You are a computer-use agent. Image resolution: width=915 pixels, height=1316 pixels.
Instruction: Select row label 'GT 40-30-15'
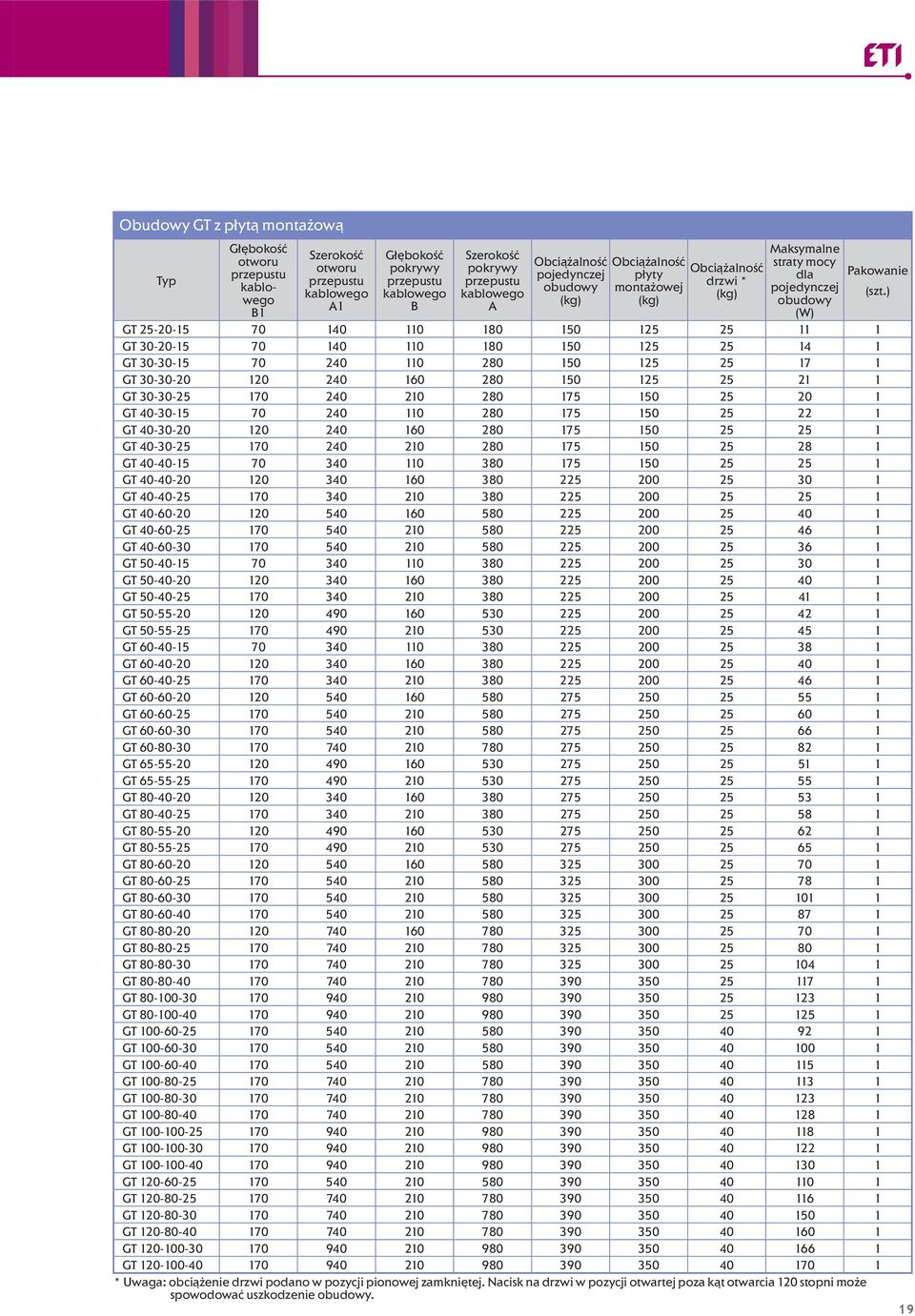pos(155,414)
